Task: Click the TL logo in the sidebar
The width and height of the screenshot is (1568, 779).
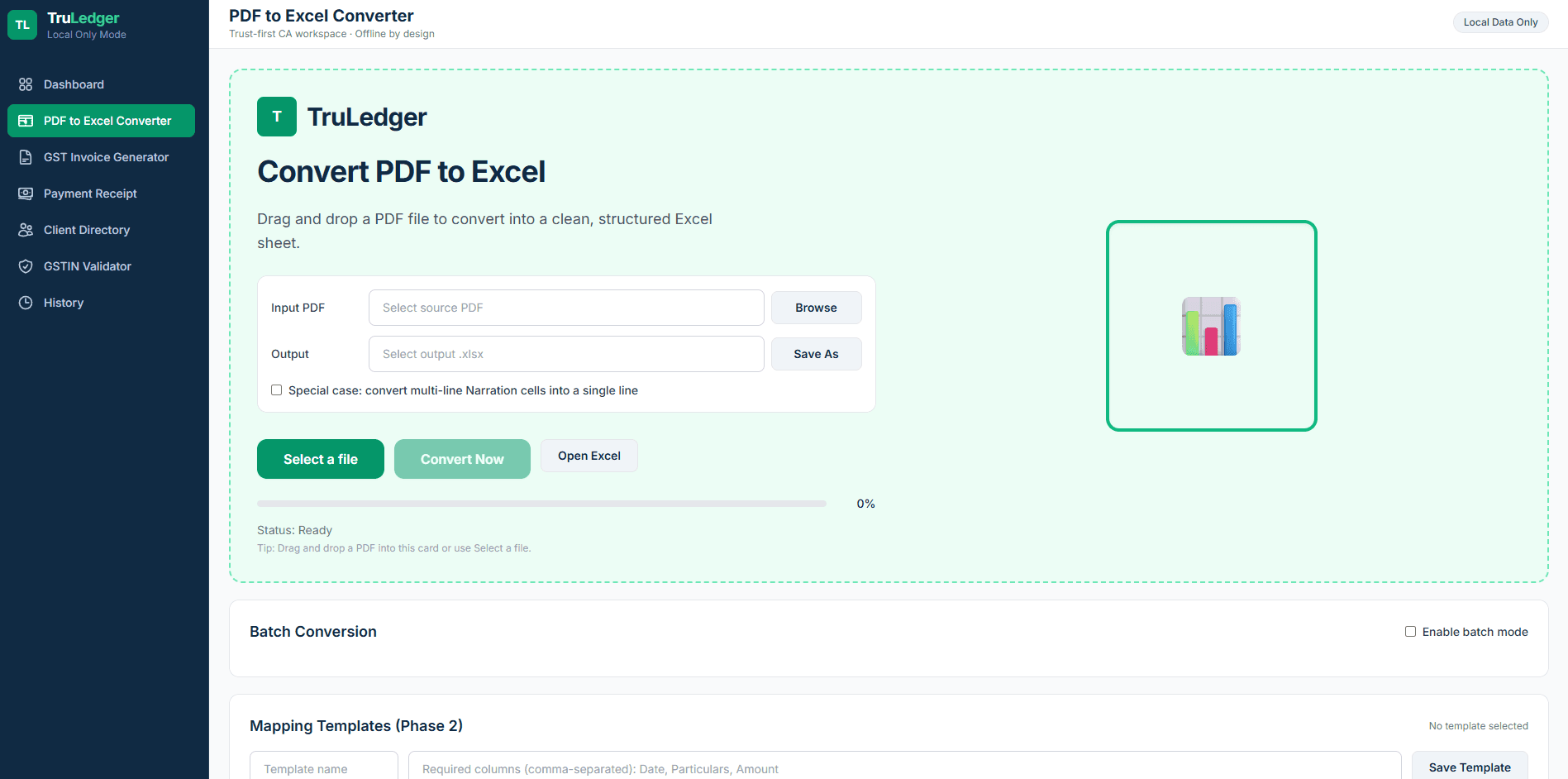Action: coord(22,24)
